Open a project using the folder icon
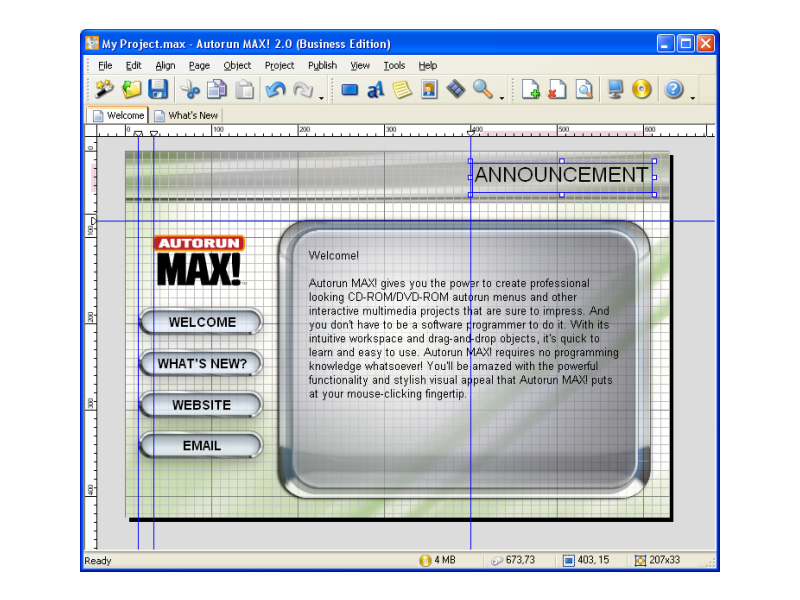 131,89
